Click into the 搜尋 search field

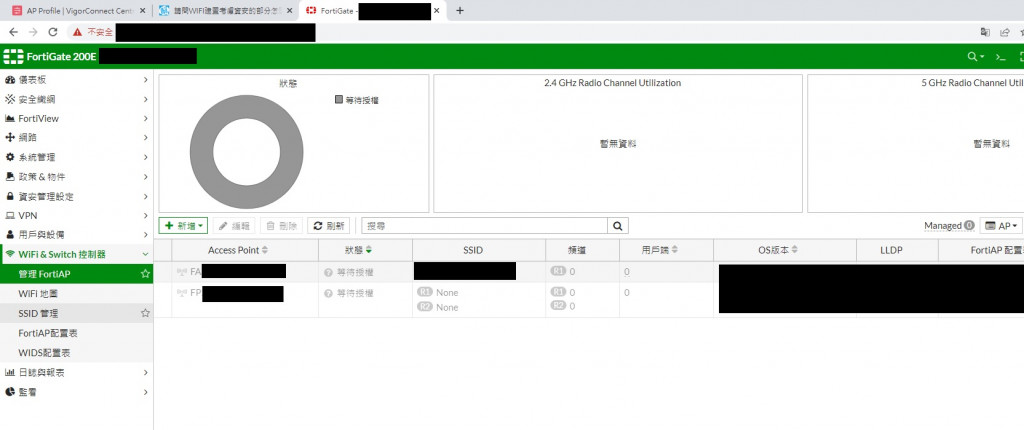pyautogui.click(x=485, y=225)
